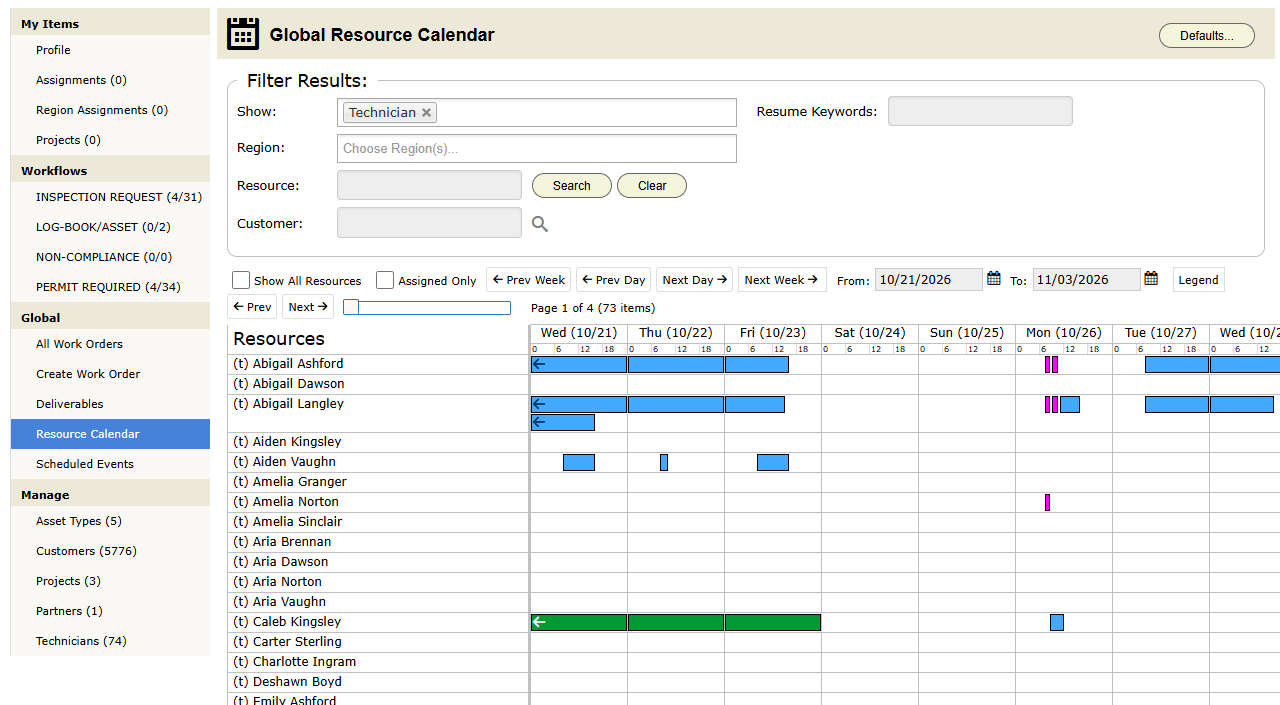The height and width of the screenshot is (705, 1280).
Task: Advance to Next Week
Action: click(782, 280)
